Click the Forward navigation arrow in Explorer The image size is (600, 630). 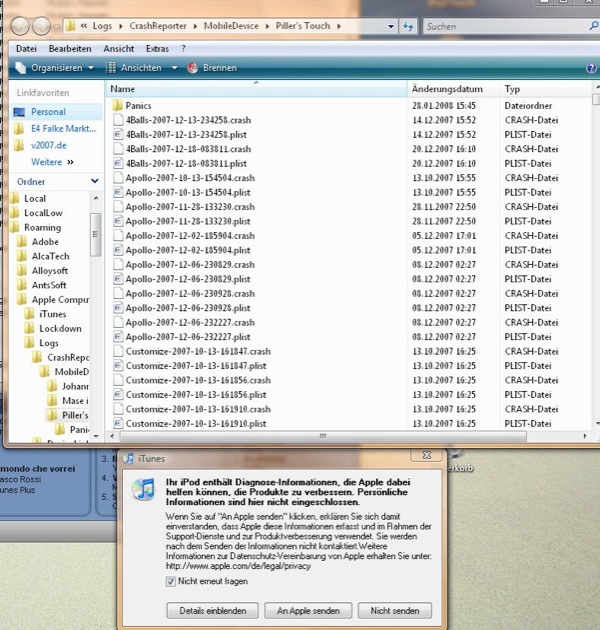pyautogui.click(x=41, y=26)
